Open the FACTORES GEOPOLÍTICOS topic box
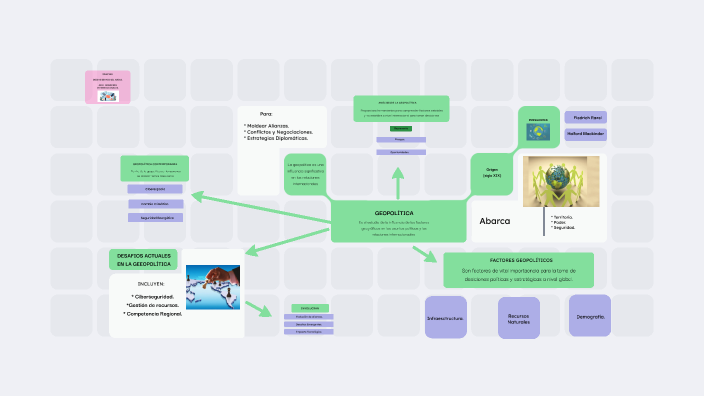Viewport: 704px width, 396px height. tap(519, 270)
